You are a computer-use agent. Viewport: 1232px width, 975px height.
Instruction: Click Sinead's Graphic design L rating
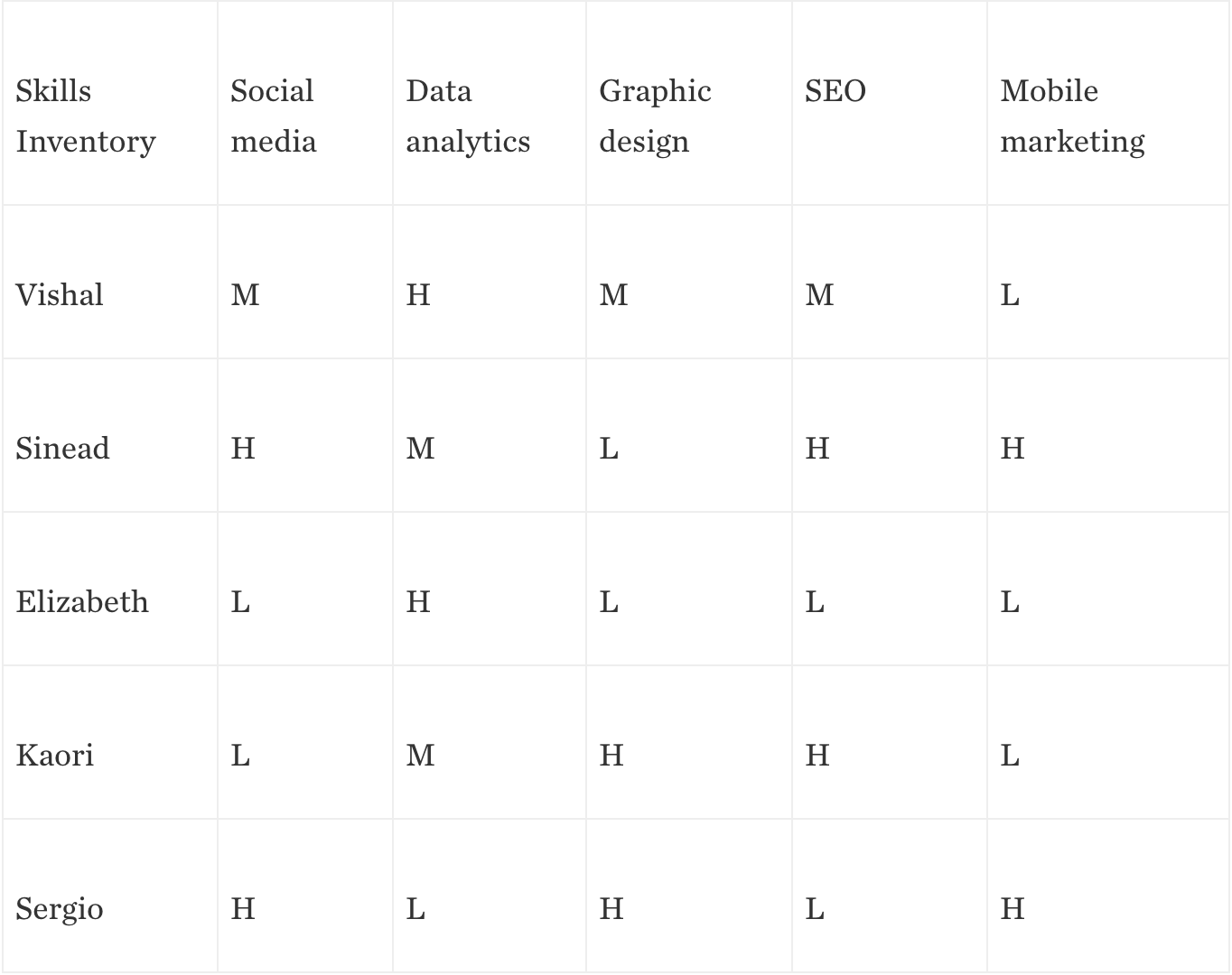(x=609, y=449)
